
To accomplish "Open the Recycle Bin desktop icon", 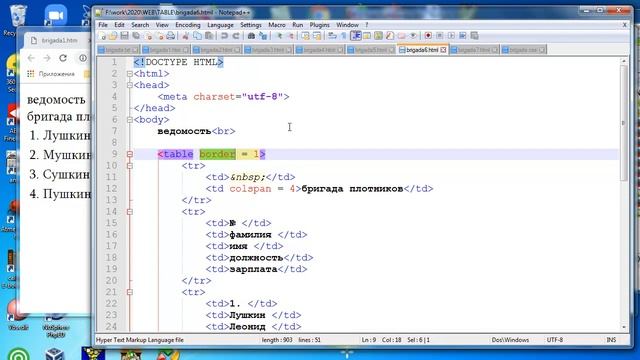I will coord(17,20).
